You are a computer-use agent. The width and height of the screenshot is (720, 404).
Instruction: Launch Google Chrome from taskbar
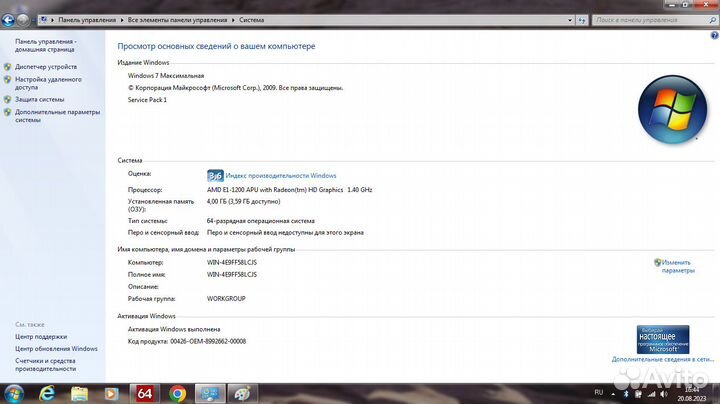click(177, 394)
